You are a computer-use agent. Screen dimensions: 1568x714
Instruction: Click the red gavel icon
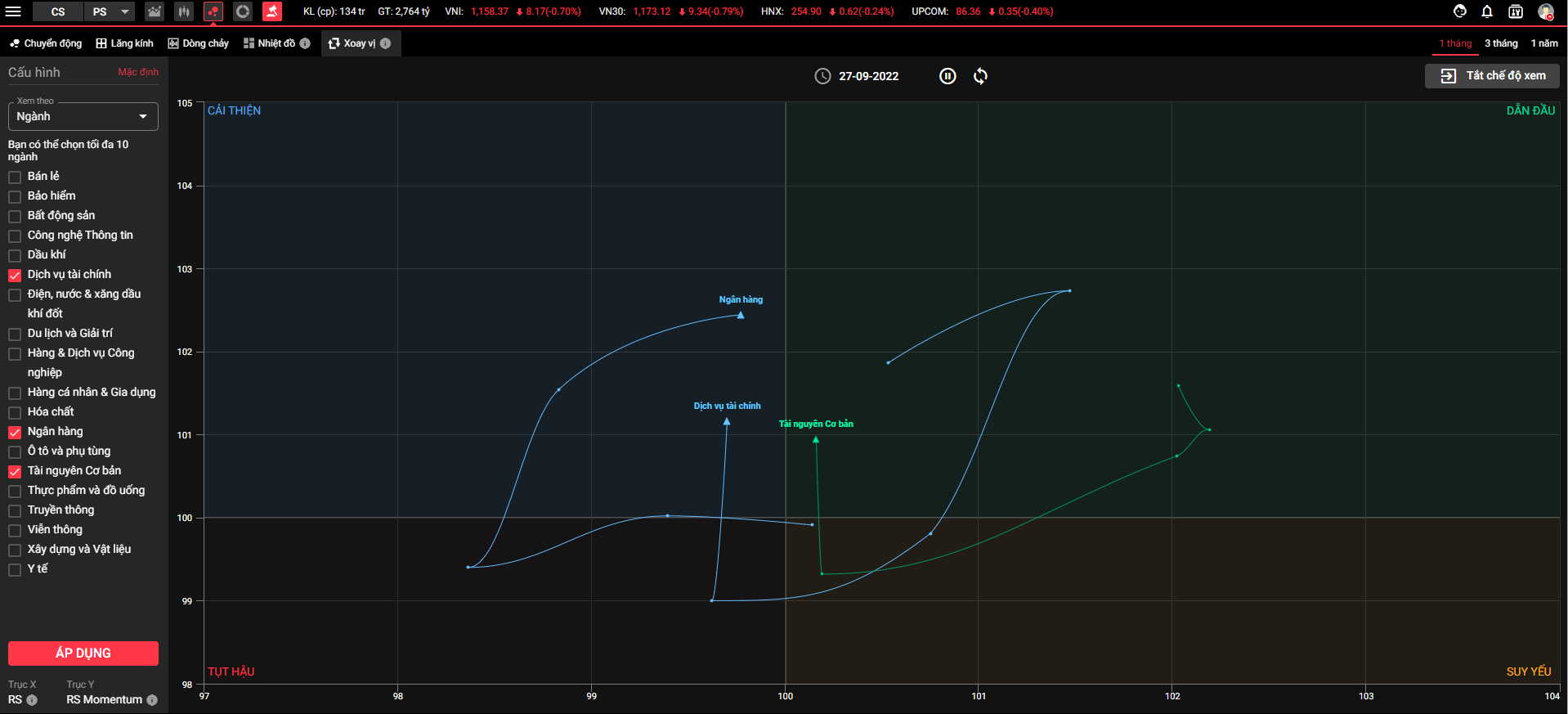272,11
